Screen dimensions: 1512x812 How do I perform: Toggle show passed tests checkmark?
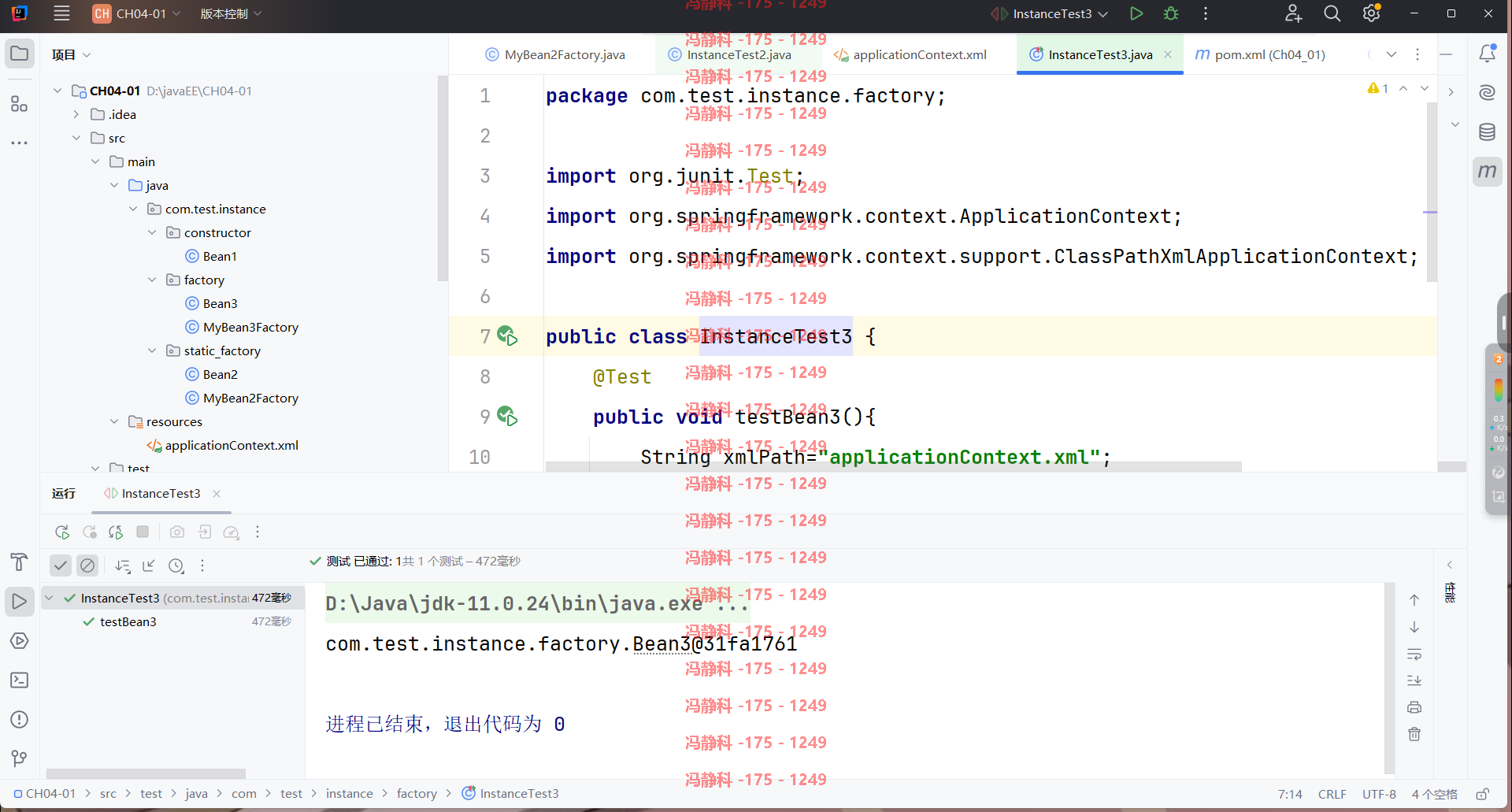tap(61, 565)
